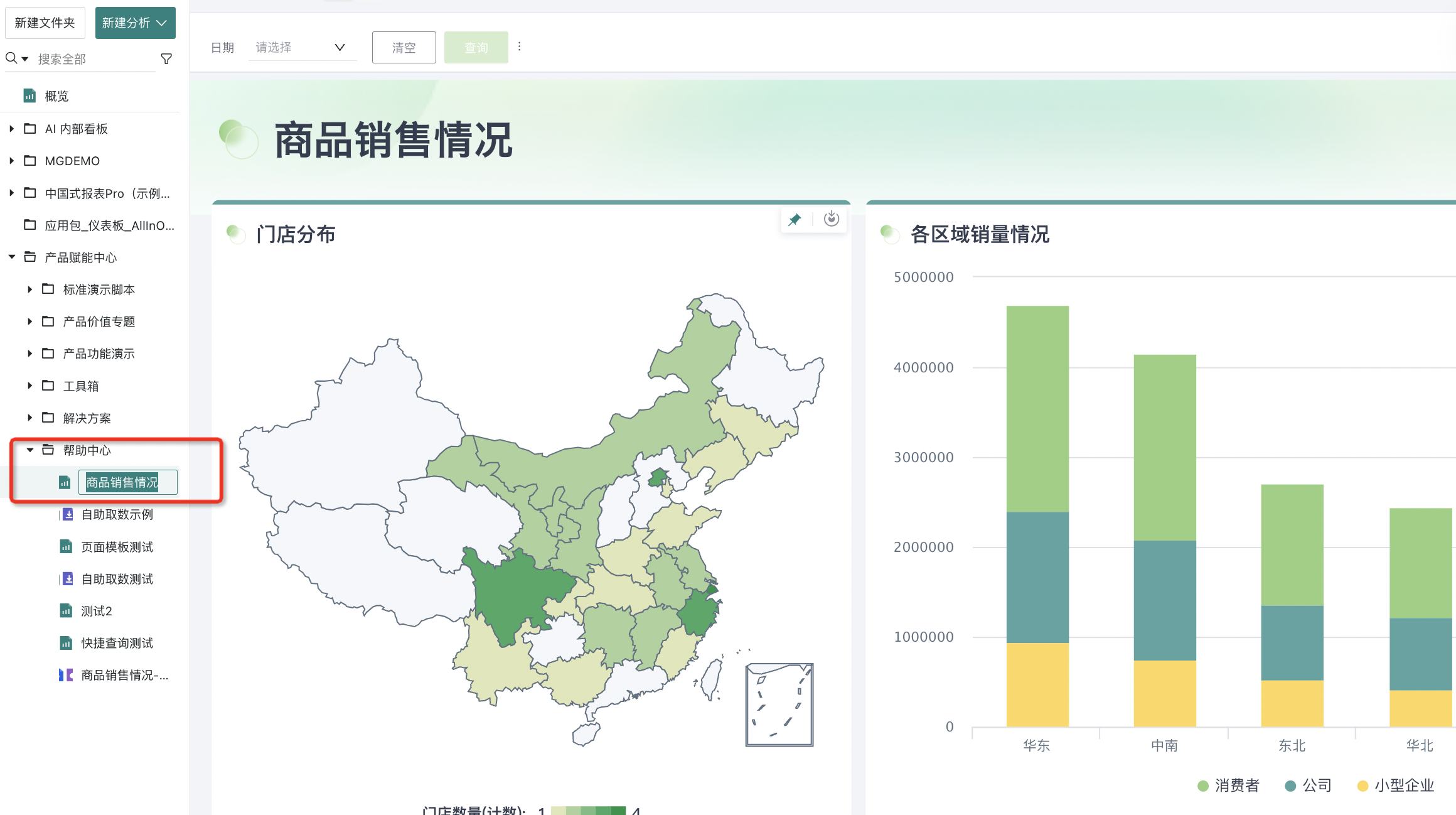Image resolution: width=1456 pixels, height=815 pixels.
Task: Open the 日期 请选择 dropdown
Action: pyautogui.click(x=302, y=47)
